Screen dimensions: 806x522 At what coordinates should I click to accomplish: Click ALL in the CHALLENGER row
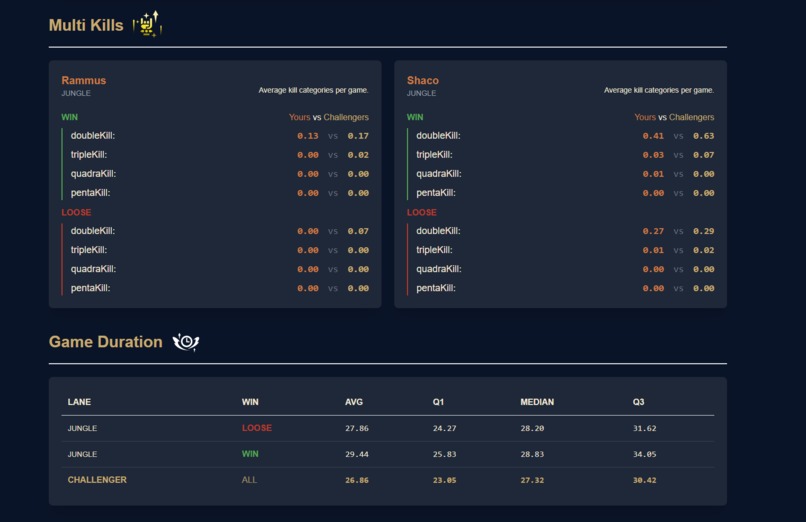(249, 480)
